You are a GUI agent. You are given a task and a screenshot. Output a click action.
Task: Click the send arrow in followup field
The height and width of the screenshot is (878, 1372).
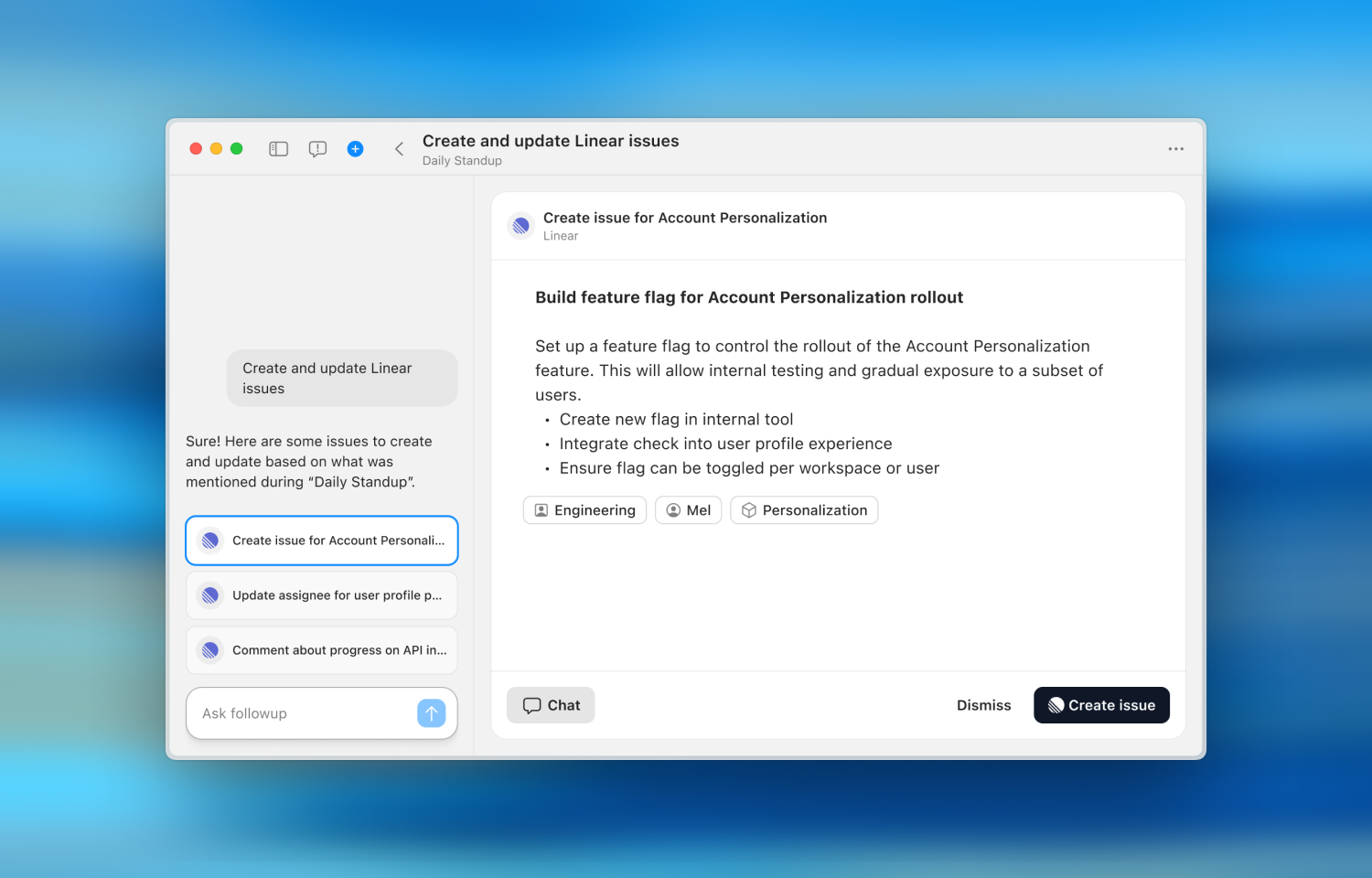(431, 713)
